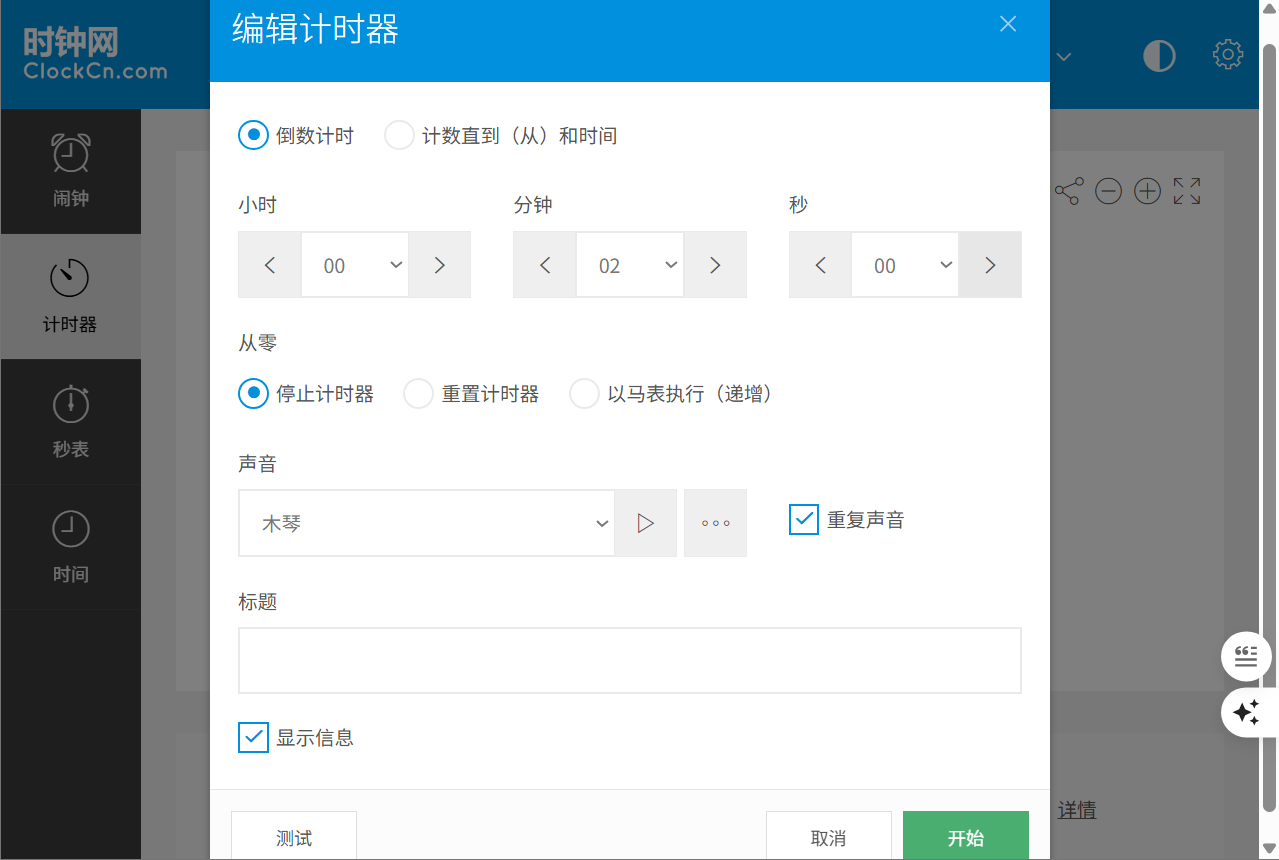Go to the 时间 clock tab
Image resolution: width=1279 pixels, height=860 pixels.
click(x=70, y=546)
